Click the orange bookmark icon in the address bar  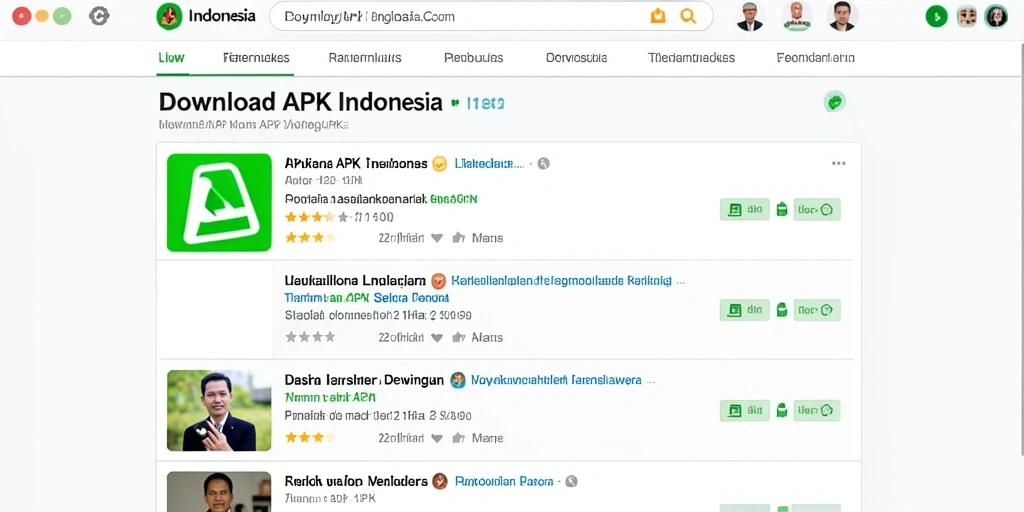pyautogui.click(x=658, y=16)
